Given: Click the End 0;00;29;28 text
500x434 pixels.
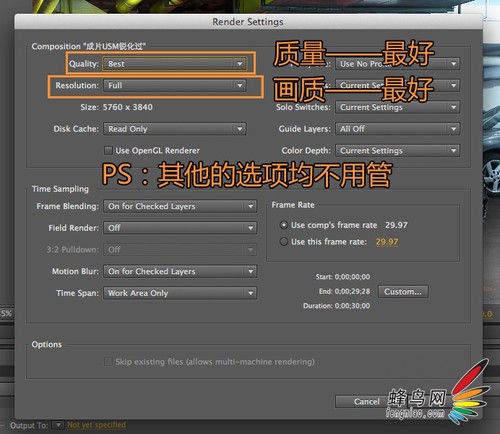Looking at the screenshot, I should 344,291.
